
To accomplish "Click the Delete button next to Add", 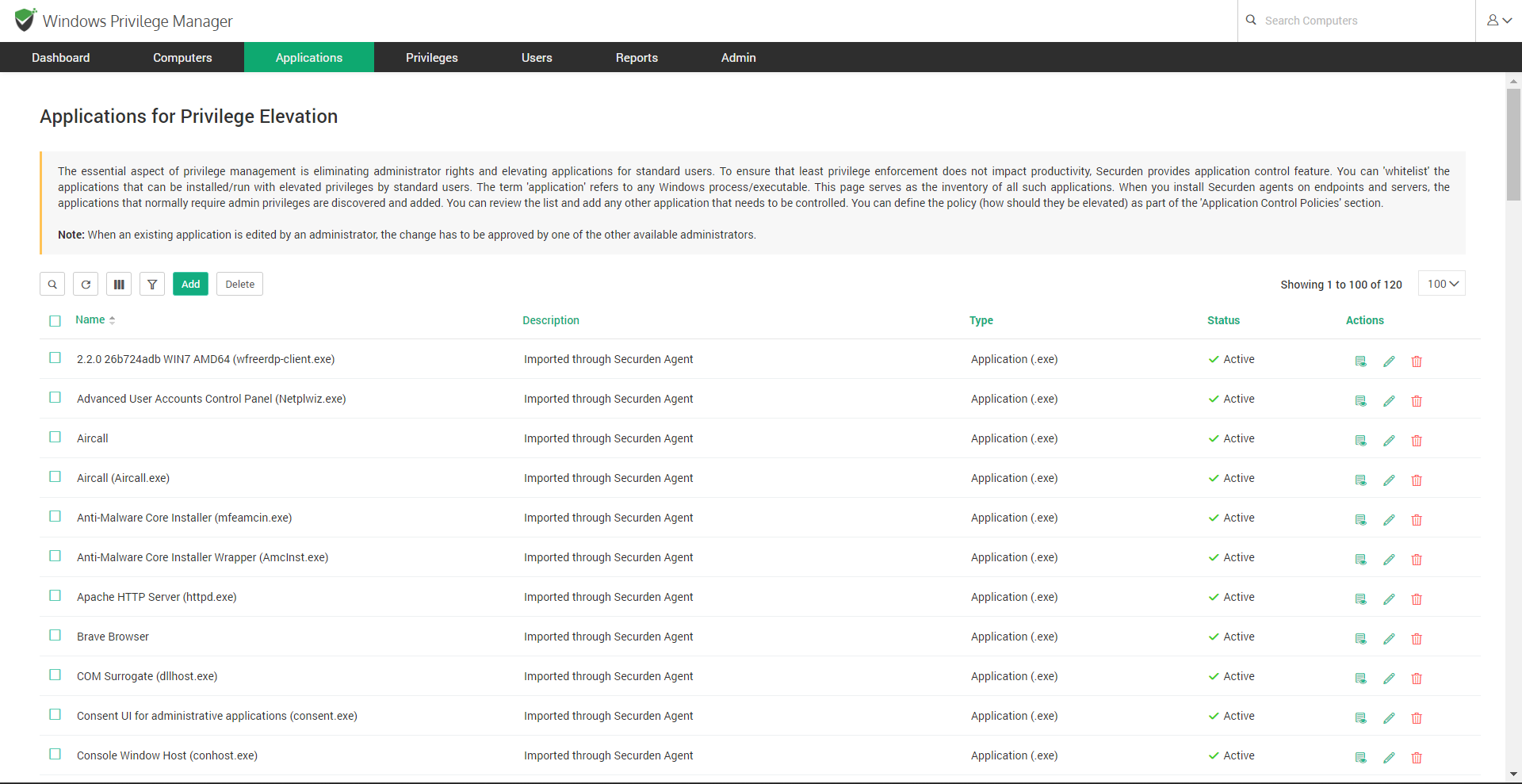I will 239,284.
